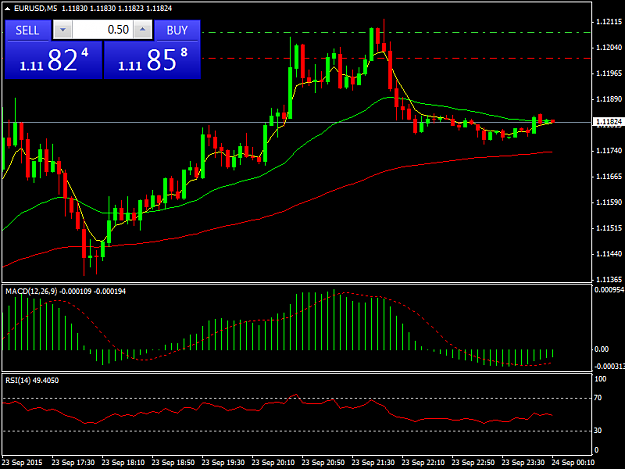Click the 23 Sep 2015 time label
Image resolution: width=625 pixels, height=469 pixels.
pos(22,463)
